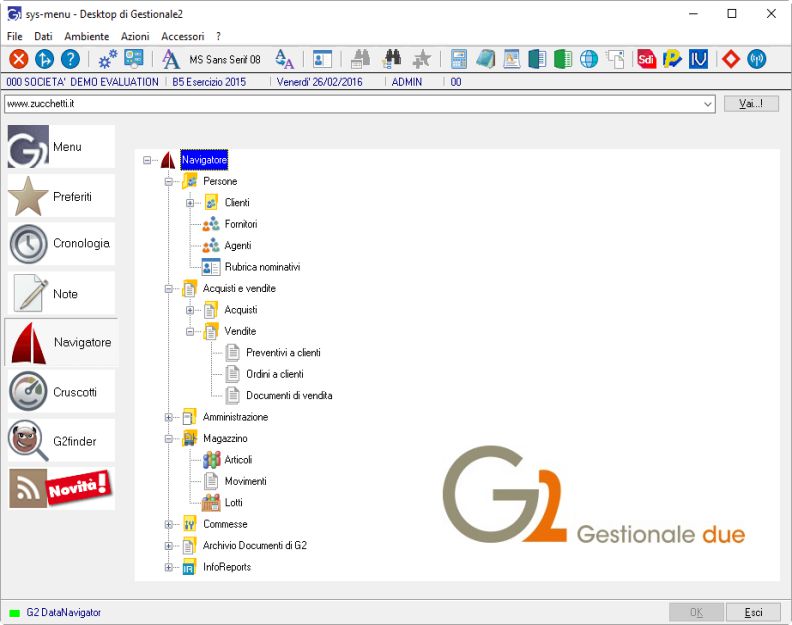
Task: Select Agenti in the tree
Action: [238, 246]
